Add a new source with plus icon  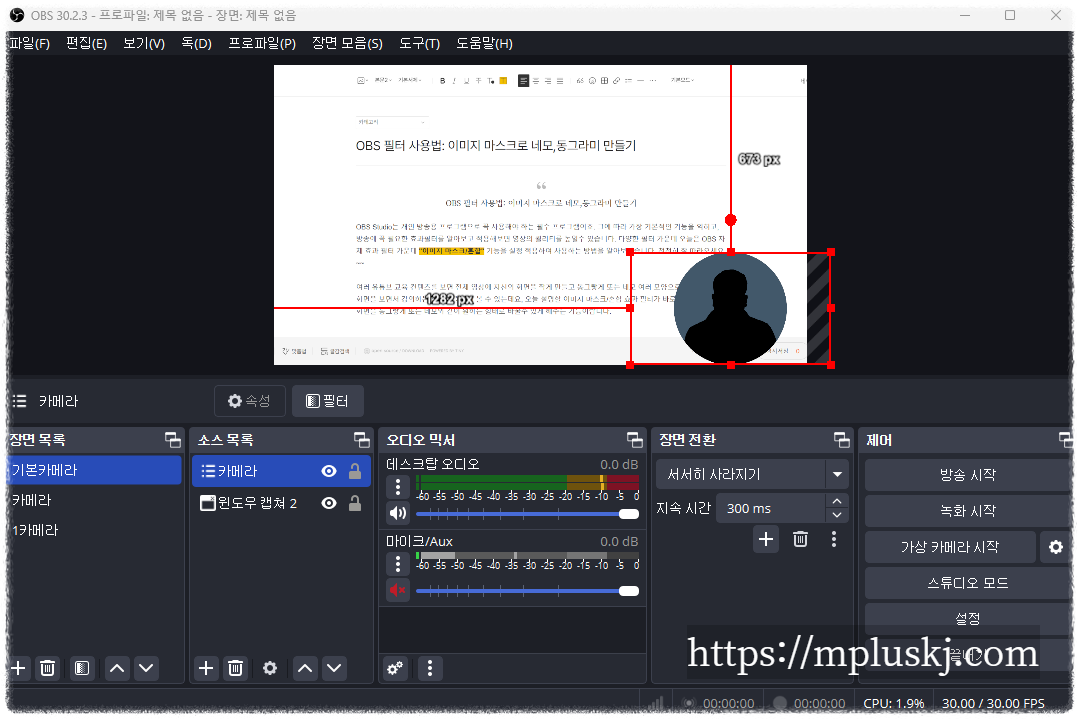205,668
